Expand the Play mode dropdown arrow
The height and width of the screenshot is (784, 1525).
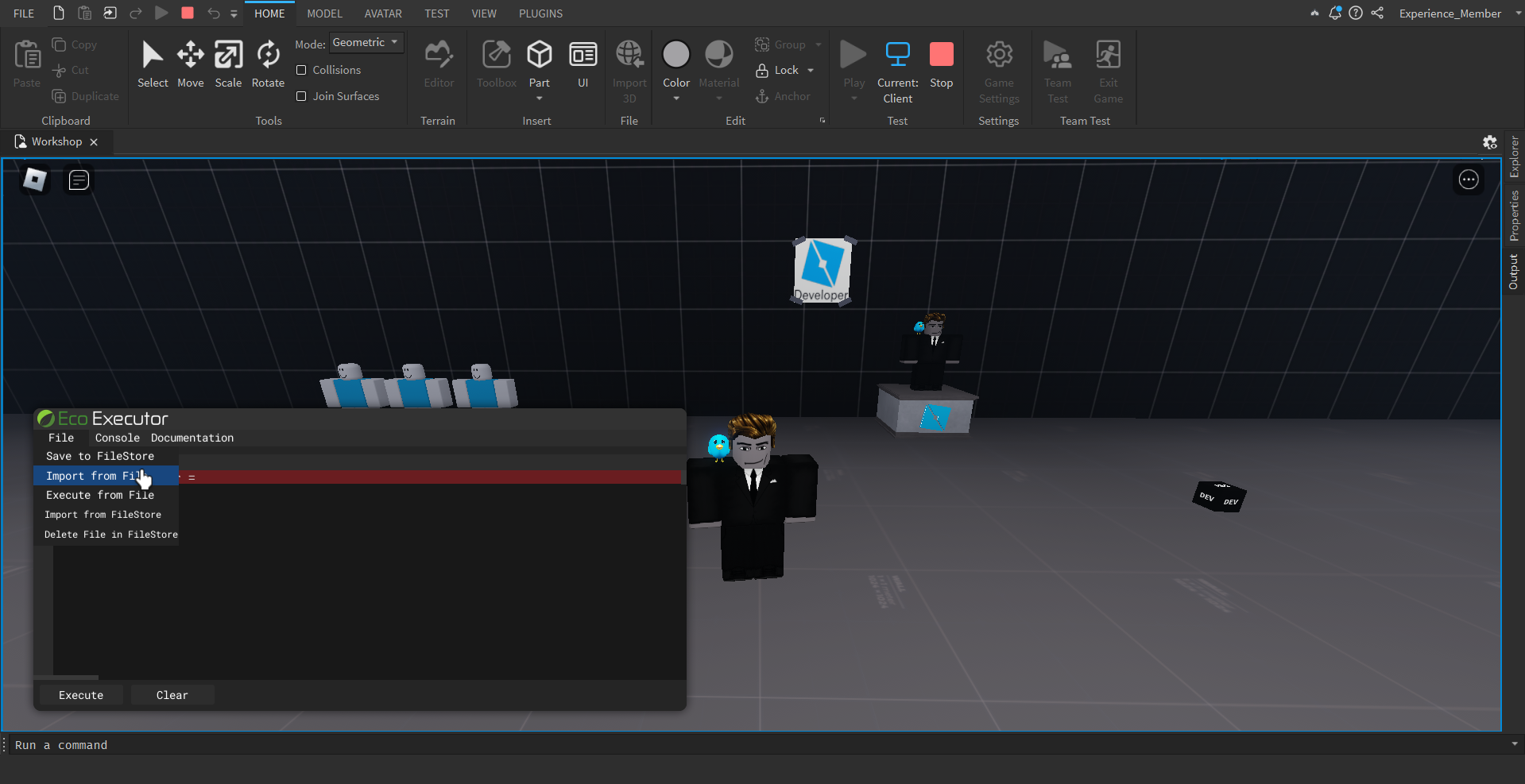[854, 98]
